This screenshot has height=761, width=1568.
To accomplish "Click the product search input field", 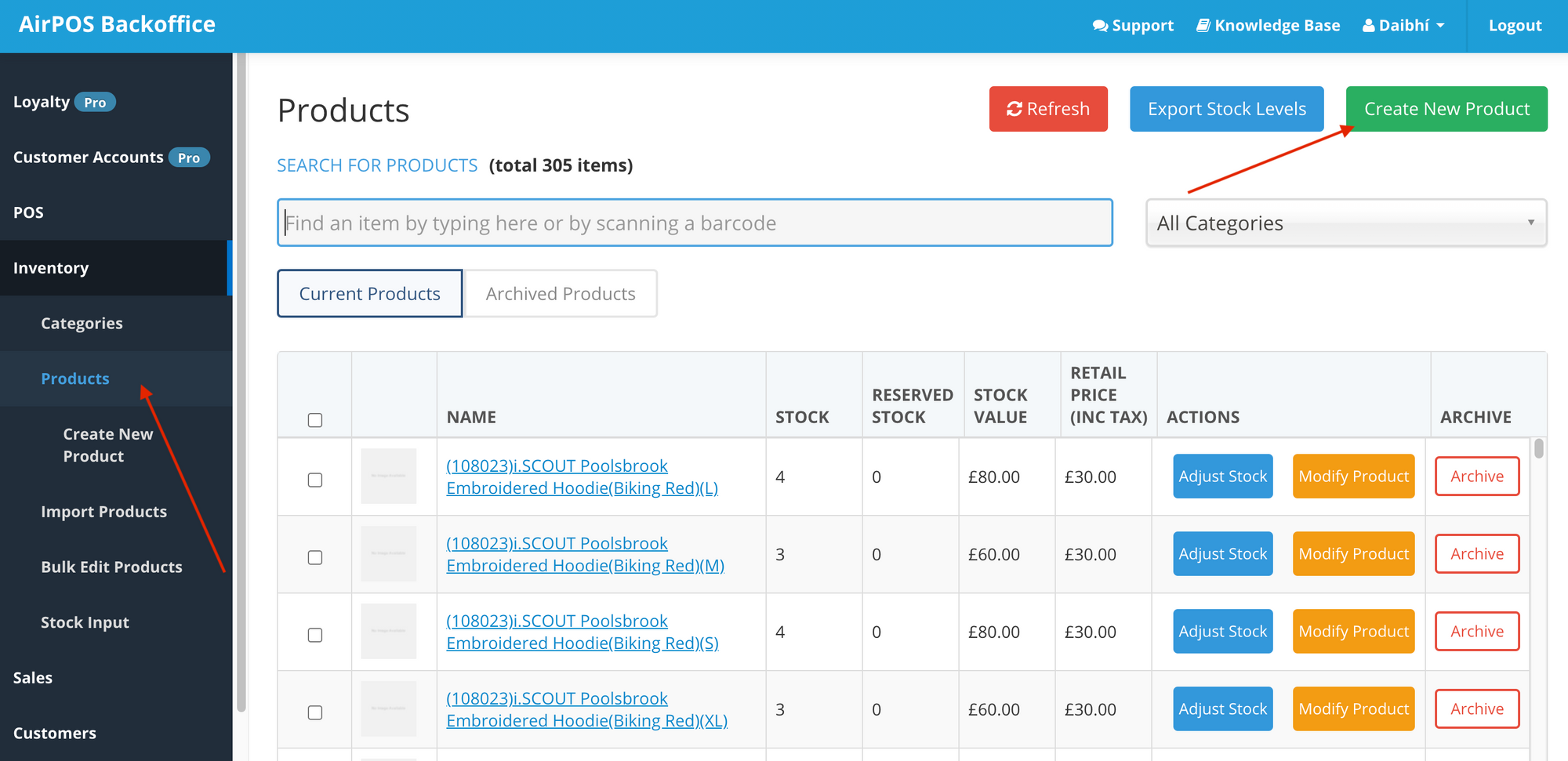I will click(x=695, y=223).
